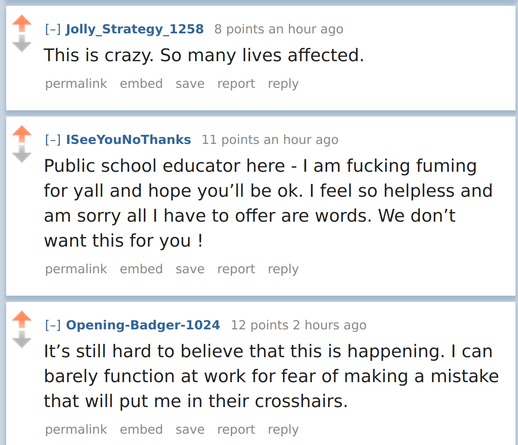The height and width of the screenshot is (445, 518).
Task: Downvote Opening-Badger-1024's comment
Action: (x=22, y=339)
